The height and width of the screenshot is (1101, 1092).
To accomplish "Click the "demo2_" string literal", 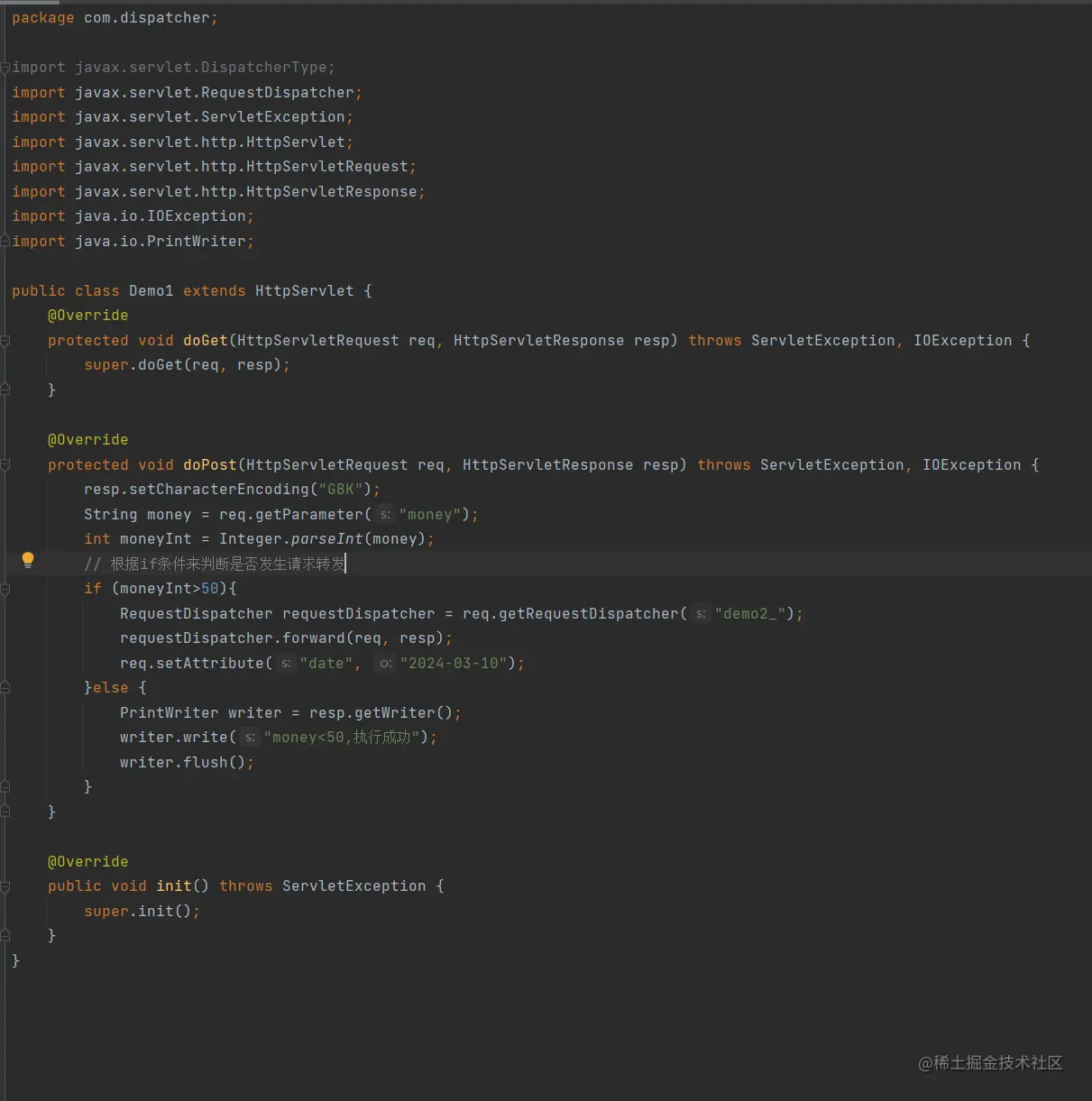I will click(750, 614).
